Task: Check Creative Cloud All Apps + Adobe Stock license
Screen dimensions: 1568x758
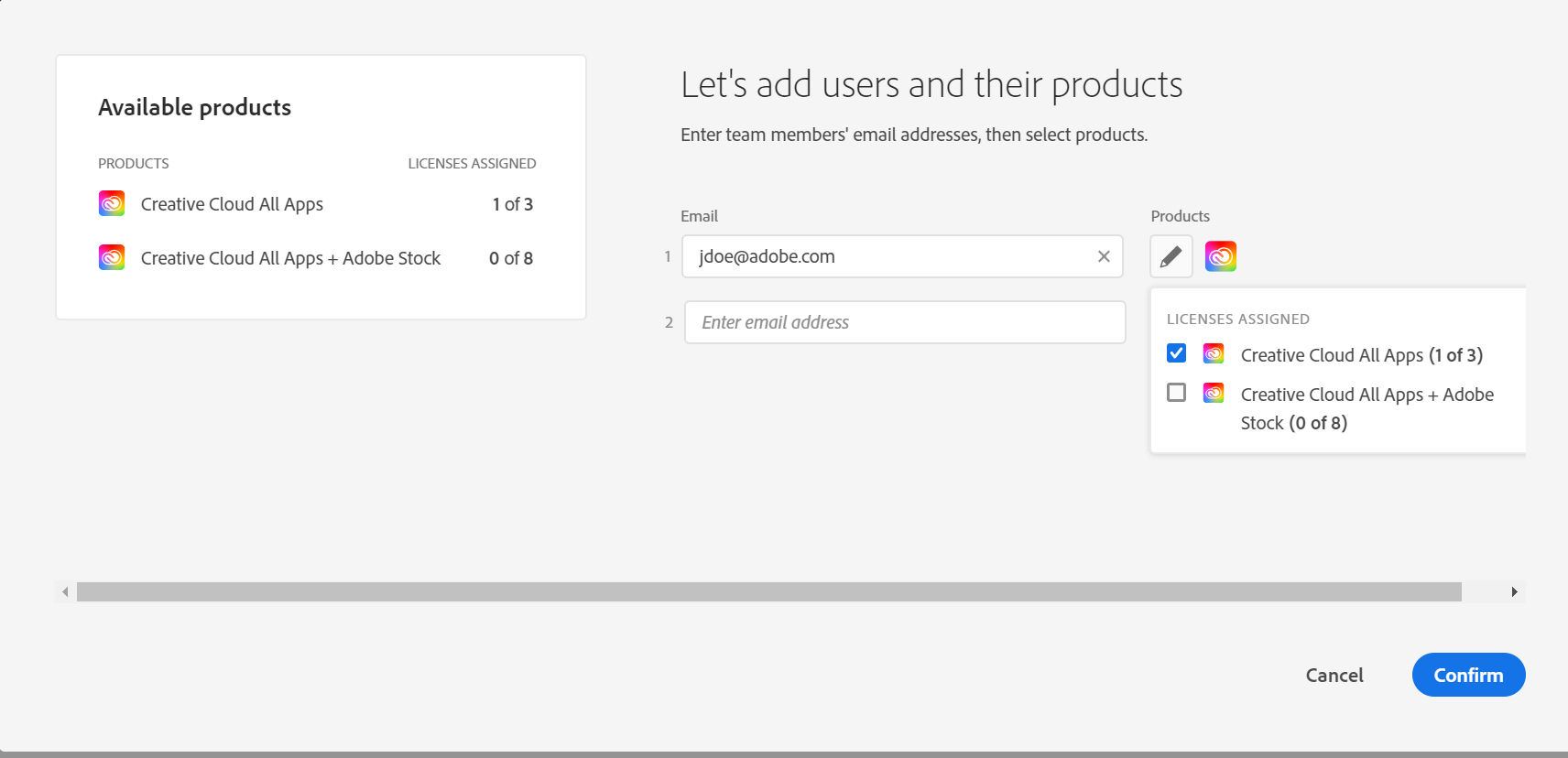Action: [1177, 393]
